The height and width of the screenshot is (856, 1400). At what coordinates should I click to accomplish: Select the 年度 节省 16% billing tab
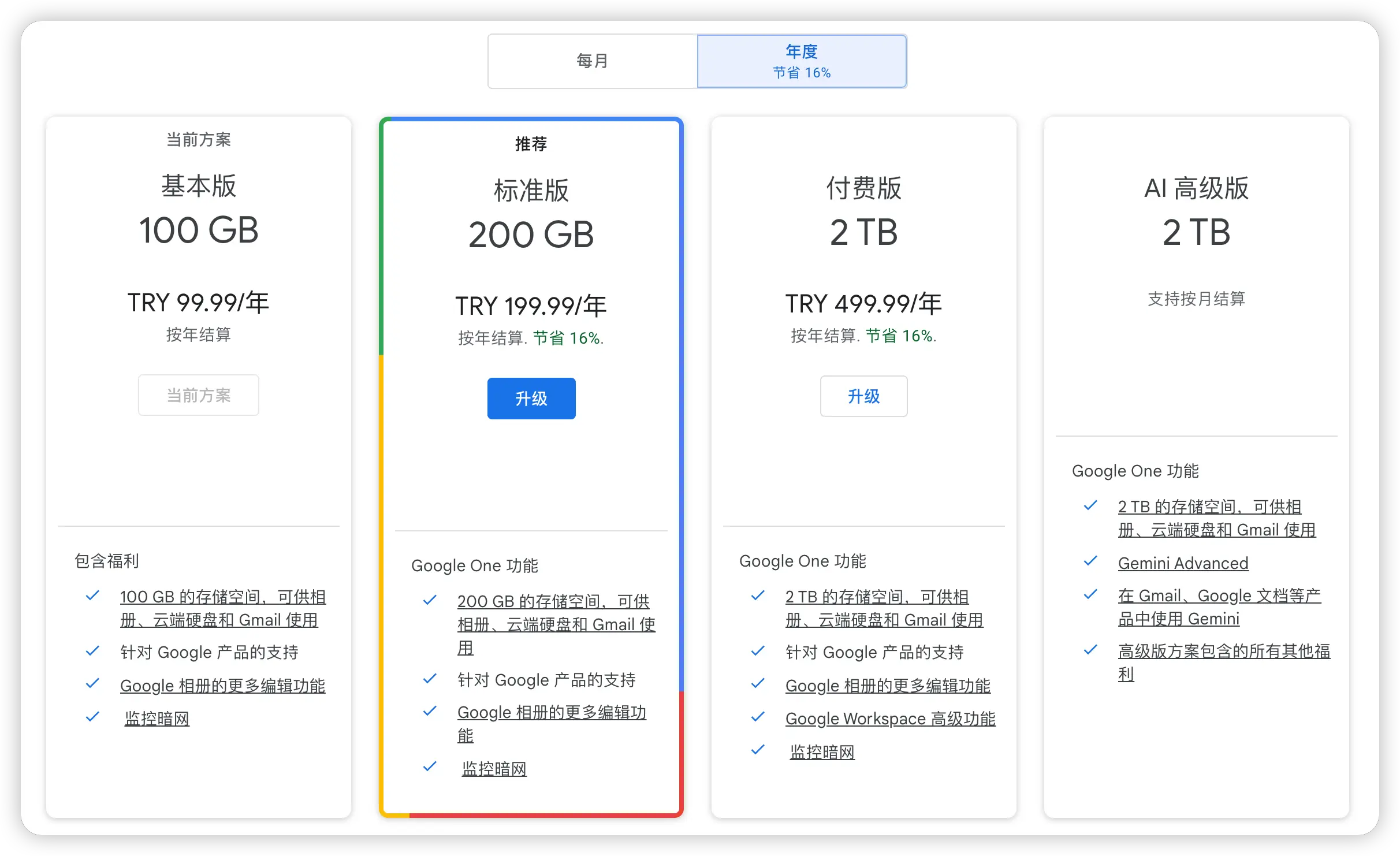802,61
